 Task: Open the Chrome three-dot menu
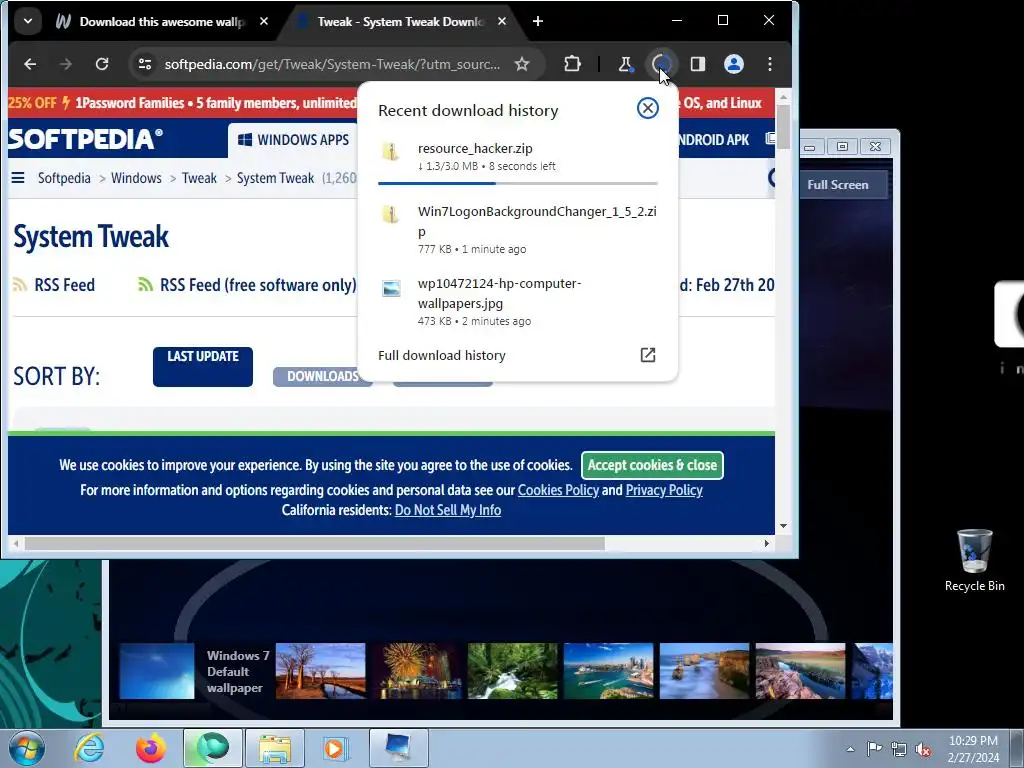pos(770,64)
